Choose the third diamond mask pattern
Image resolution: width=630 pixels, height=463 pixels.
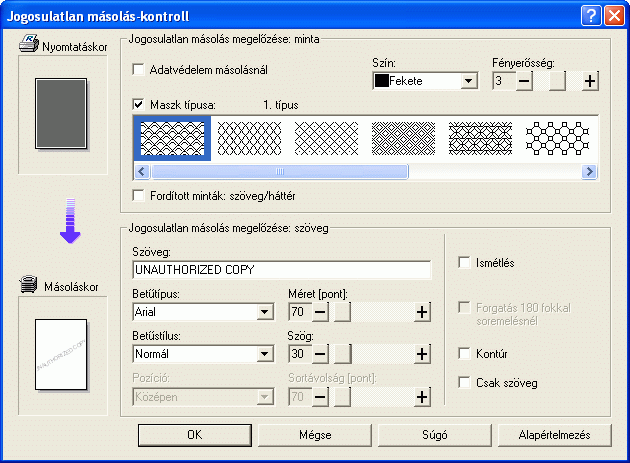(326, 138)
